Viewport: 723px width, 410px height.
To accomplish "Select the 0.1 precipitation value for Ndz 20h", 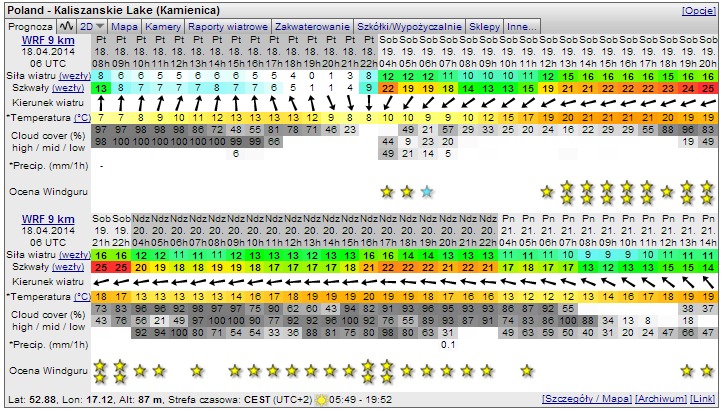I will (448, 345).
